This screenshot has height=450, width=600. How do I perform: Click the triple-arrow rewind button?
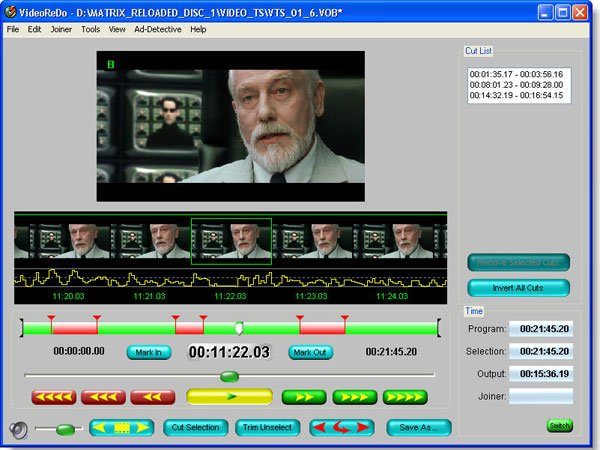point(103,397)
